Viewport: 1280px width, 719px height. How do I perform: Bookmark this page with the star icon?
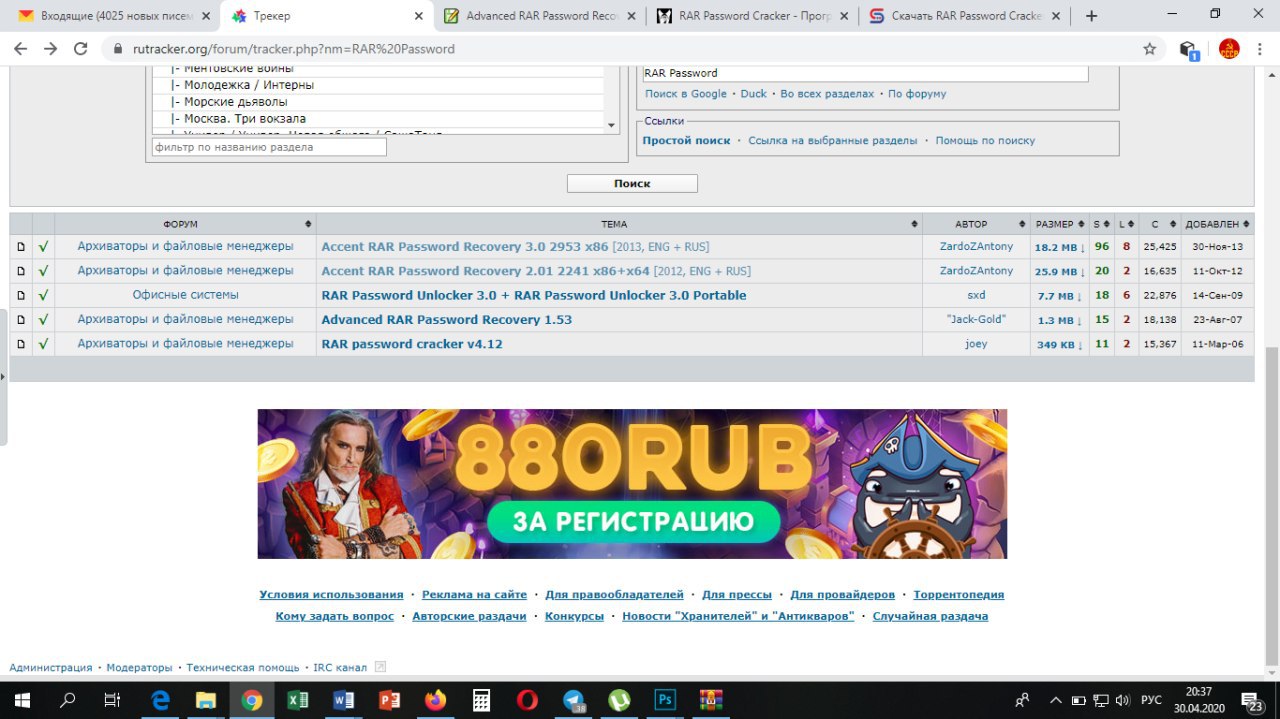click(x=1150, y=49)
